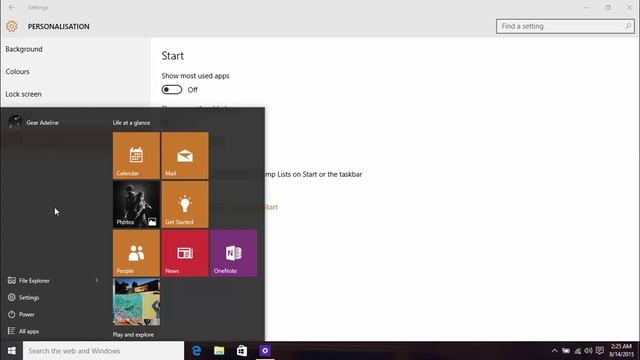Open the Calendar tile
The image size is (640, 360).
(x=136, y=156)
